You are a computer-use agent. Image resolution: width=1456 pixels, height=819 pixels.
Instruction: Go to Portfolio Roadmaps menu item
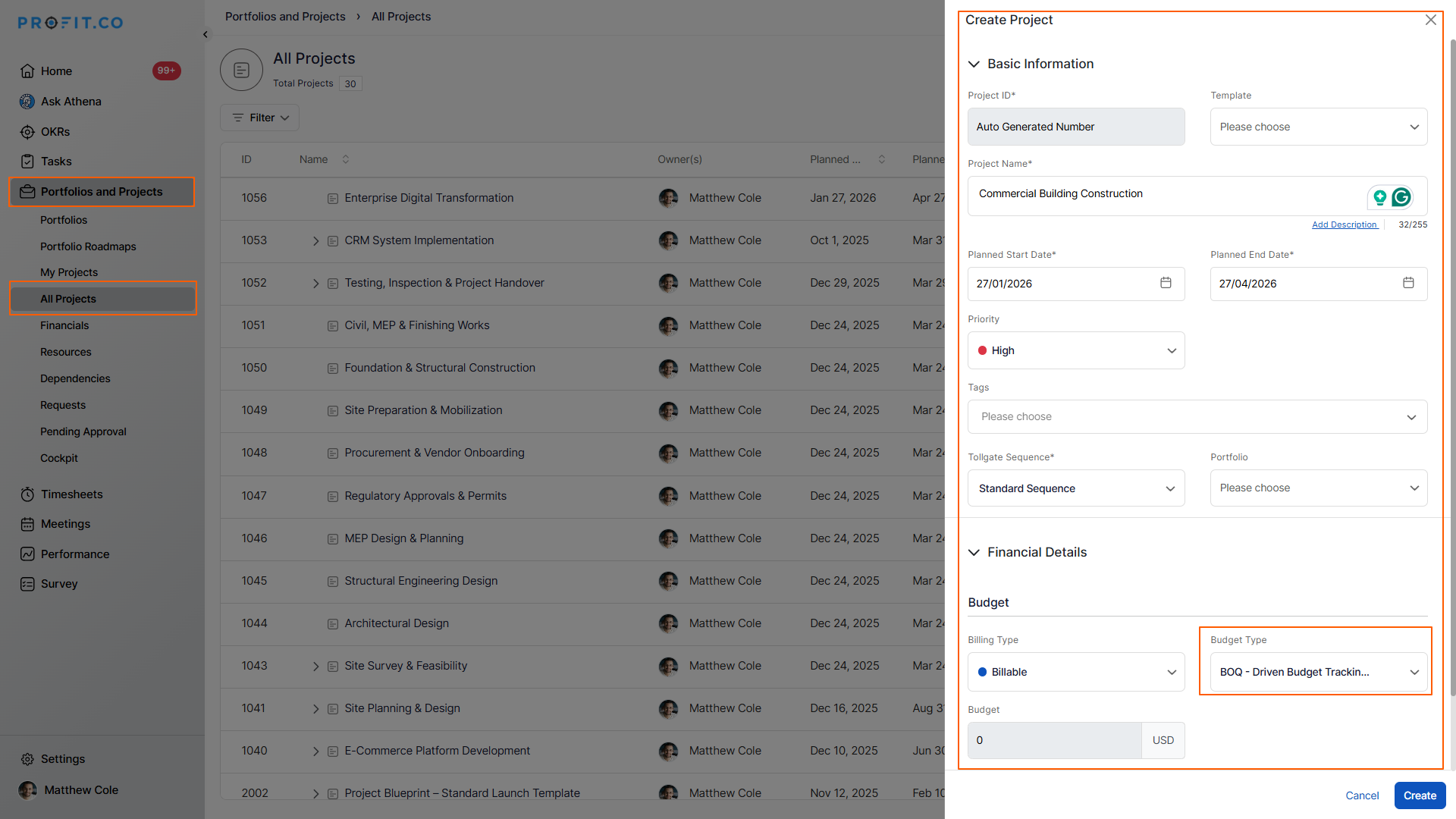[x=88, y=246]
